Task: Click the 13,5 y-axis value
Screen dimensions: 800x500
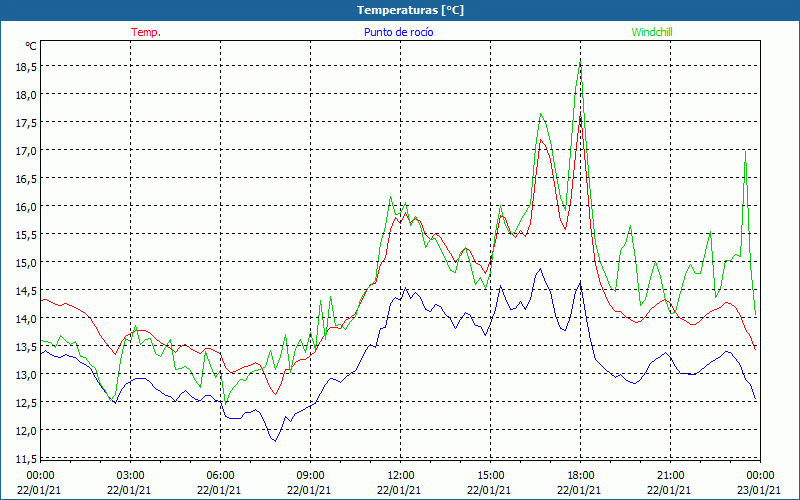Action: point(27,346)
